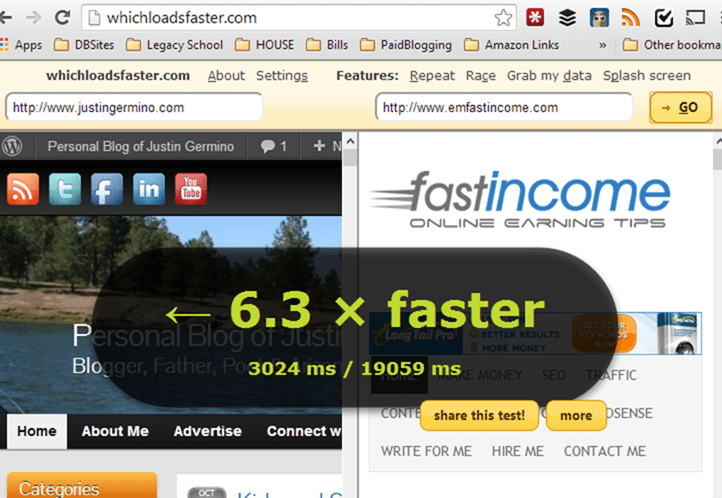The width and height of the screenshot is (722, 498).
Task: Expand hidden bookmarks with chevron
Action: point(602,45)
